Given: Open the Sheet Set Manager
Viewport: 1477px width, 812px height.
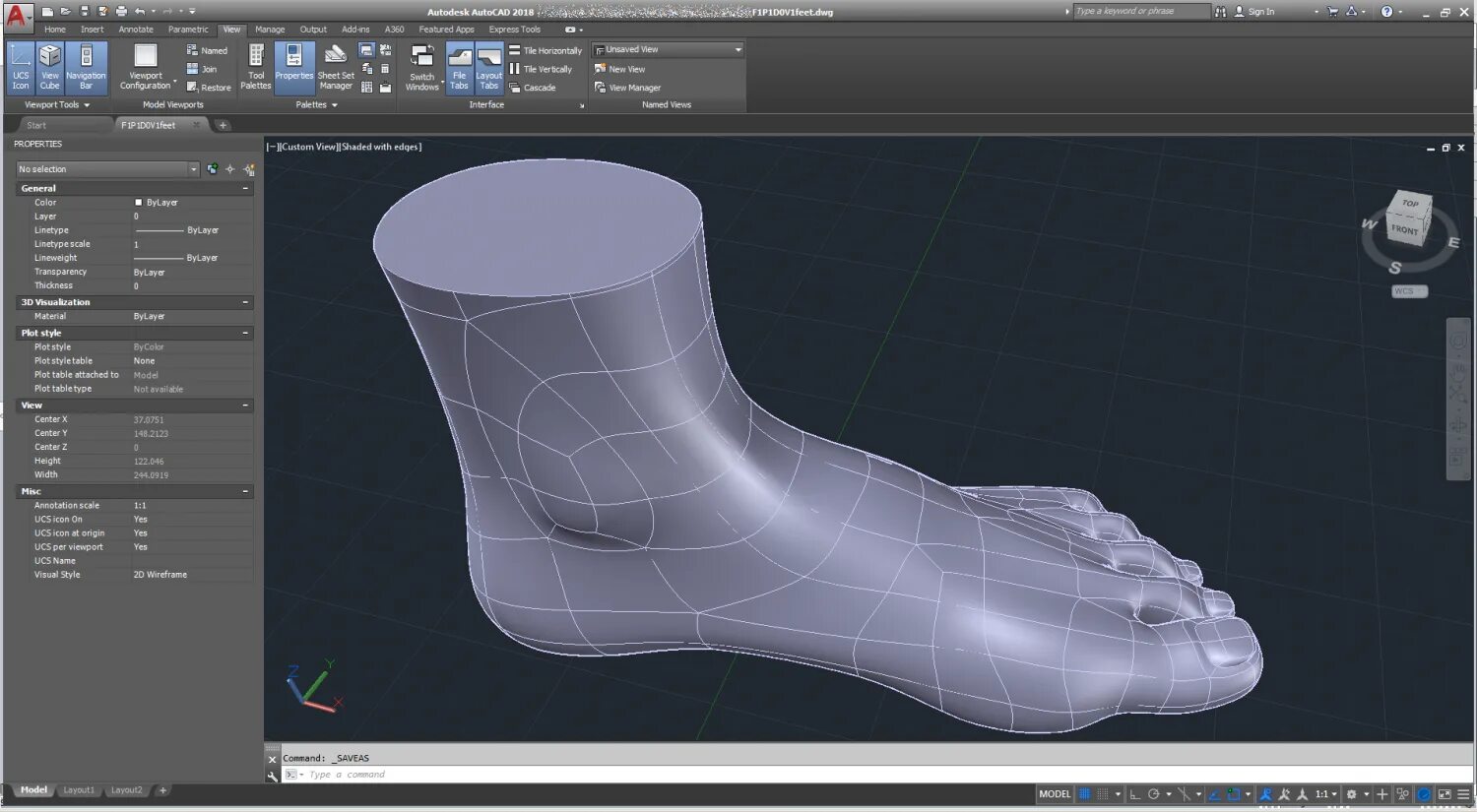Looking at the screenshot, I should click(336, 67).
